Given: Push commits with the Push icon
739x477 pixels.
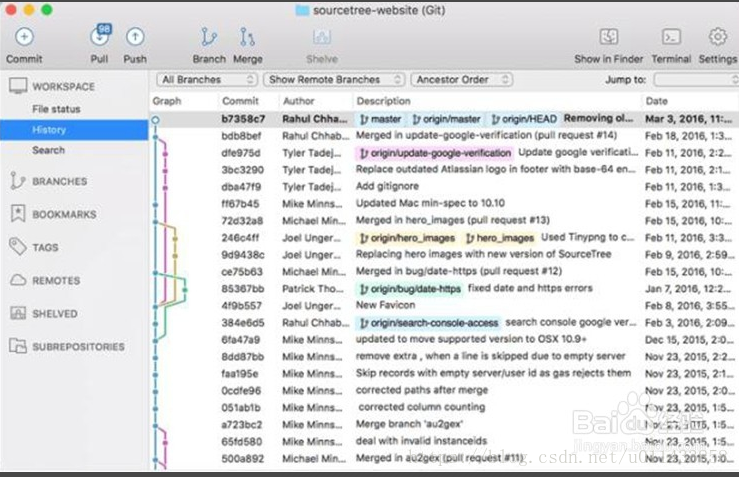Looking at the screenshot, I should click(135, 37).
